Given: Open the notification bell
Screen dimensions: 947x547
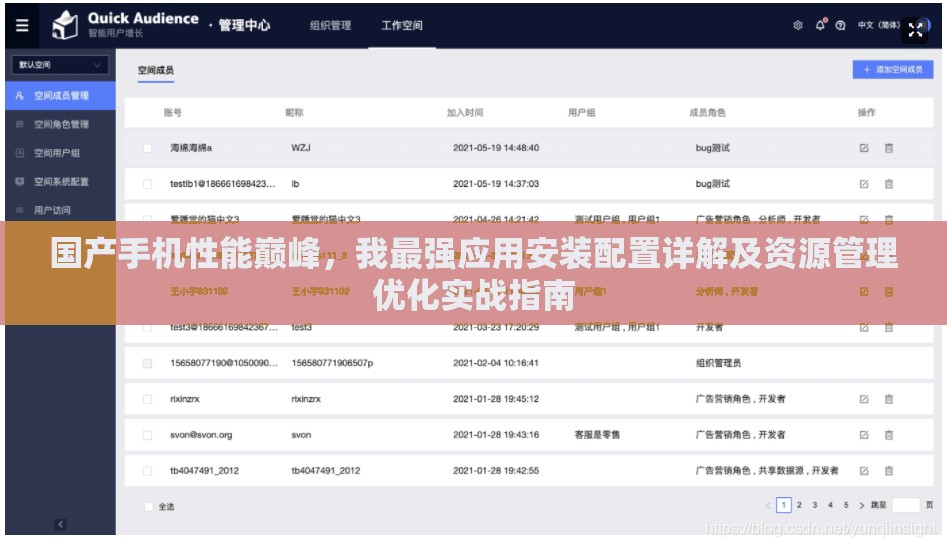Looking at the screenshot, I should pyautogui.click(x=820, y=25).
